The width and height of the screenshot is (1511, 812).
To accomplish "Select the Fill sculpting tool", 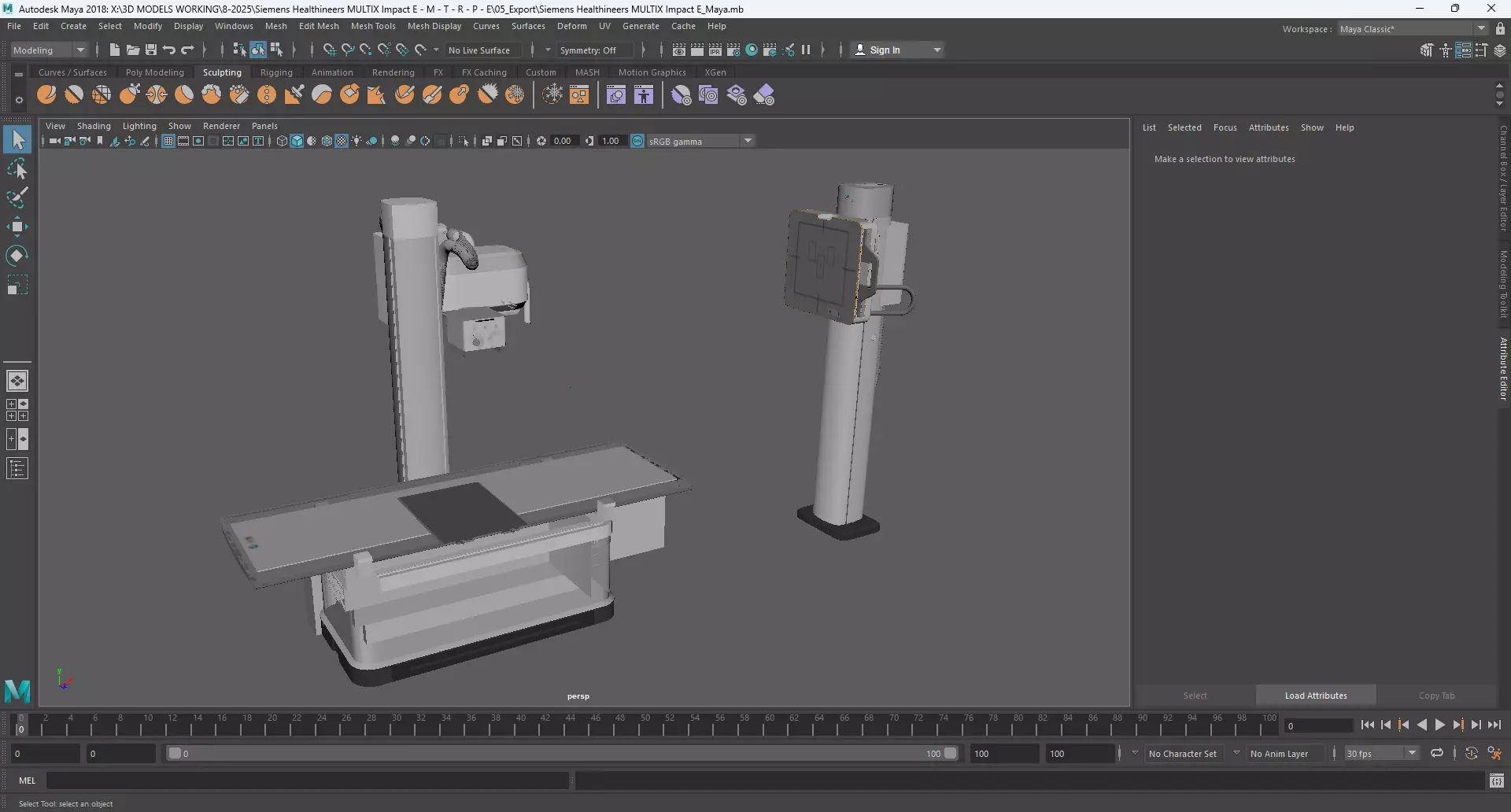I will pos(377,95).
